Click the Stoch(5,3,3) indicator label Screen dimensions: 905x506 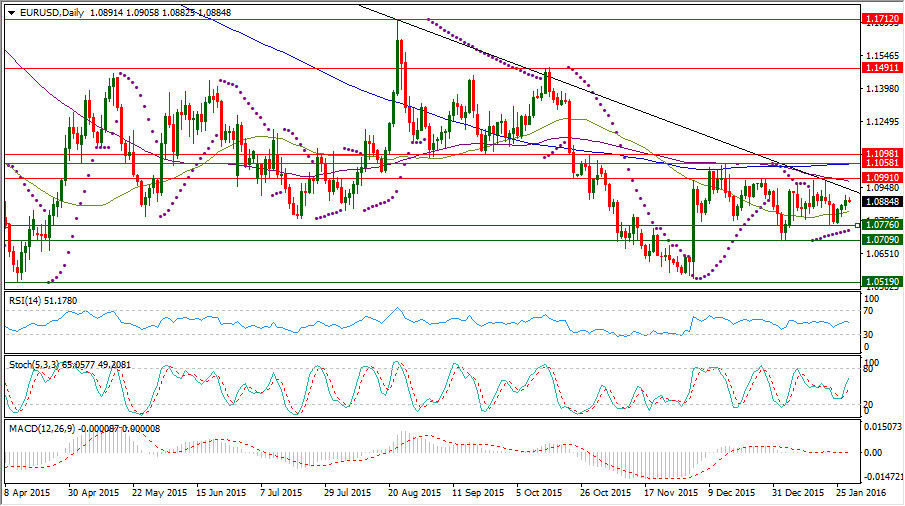(x=70, y=365)
